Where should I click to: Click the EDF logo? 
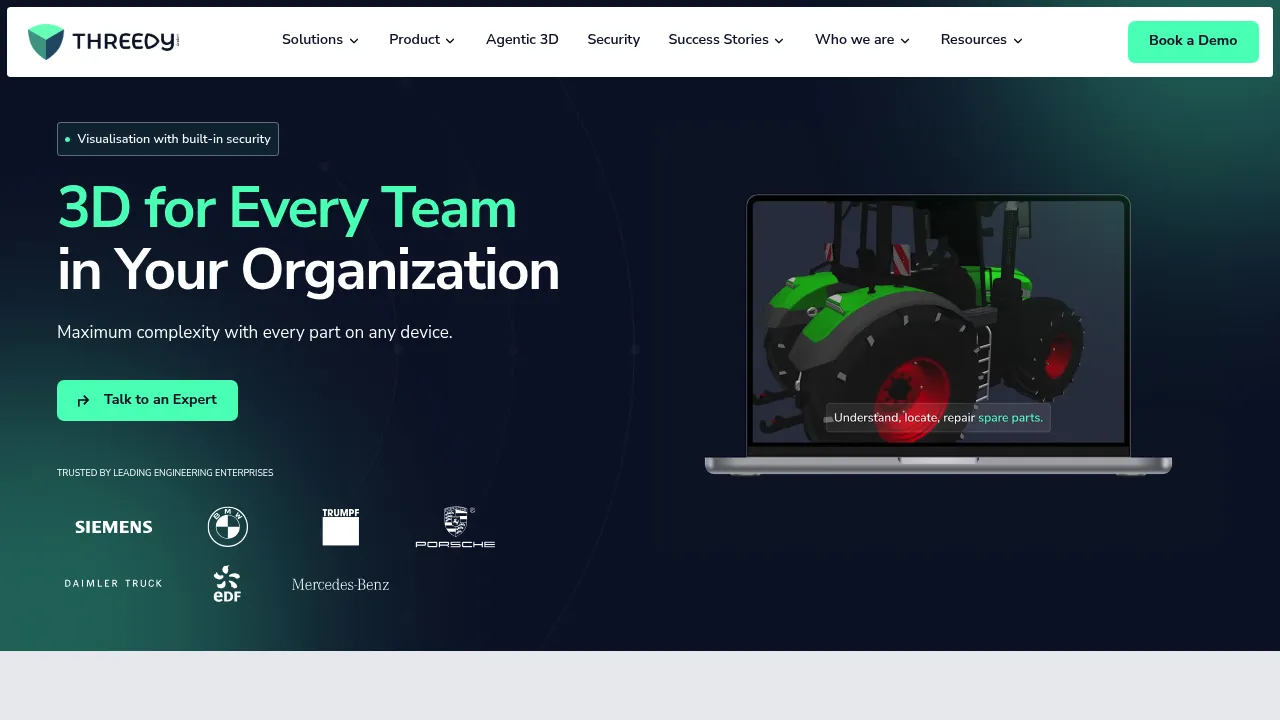point(227,584)
